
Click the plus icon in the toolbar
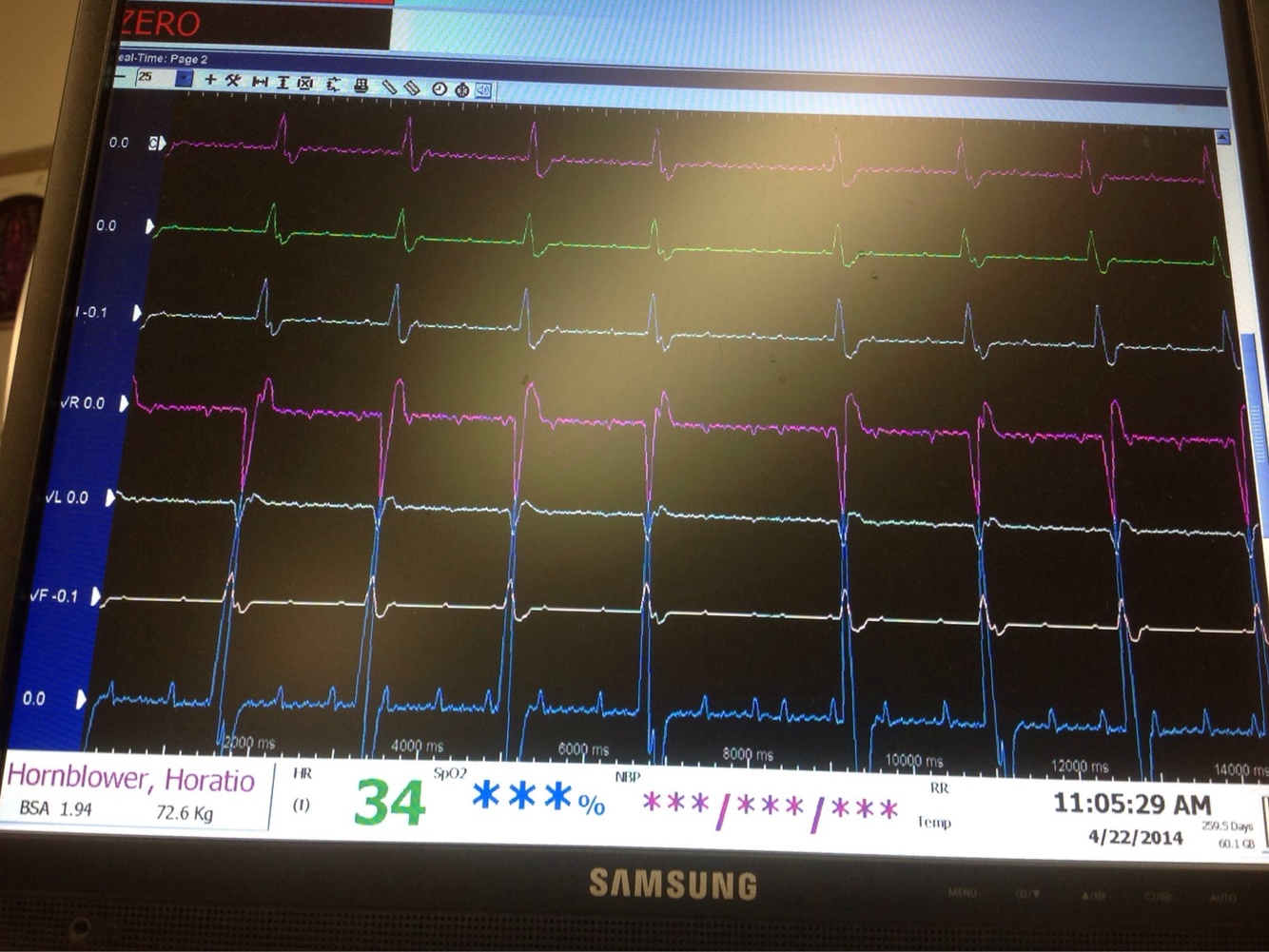(210, 80)
